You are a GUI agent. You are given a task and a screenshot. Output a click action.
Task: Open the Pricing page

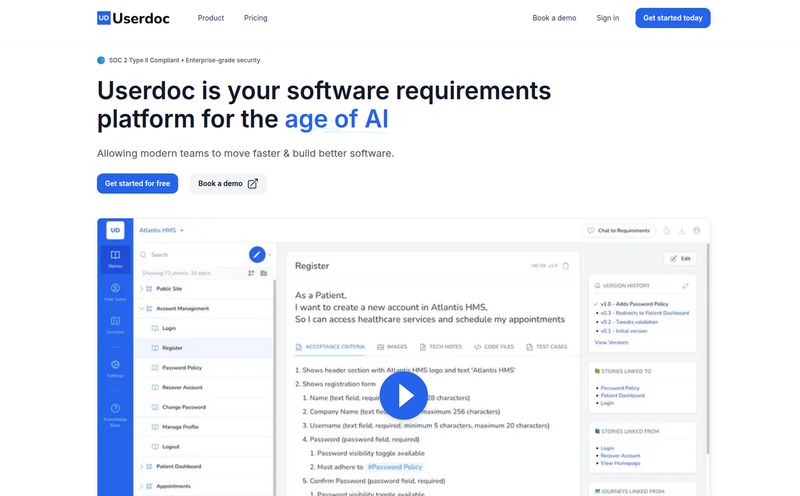pyautogui.click(x=256, y=18)
